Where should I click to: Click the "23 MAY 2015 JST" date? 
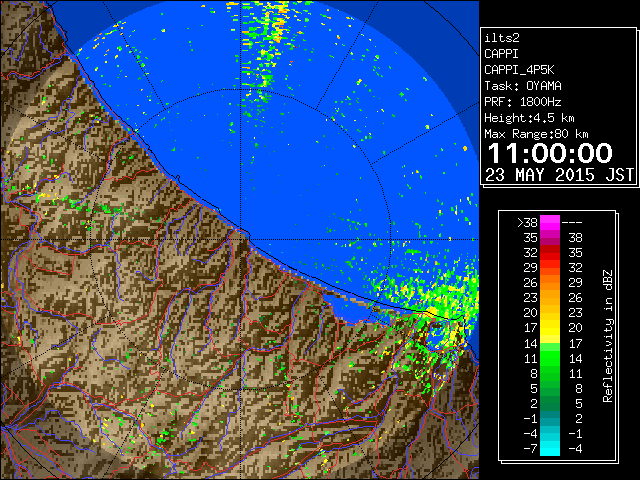coord(559,175)
